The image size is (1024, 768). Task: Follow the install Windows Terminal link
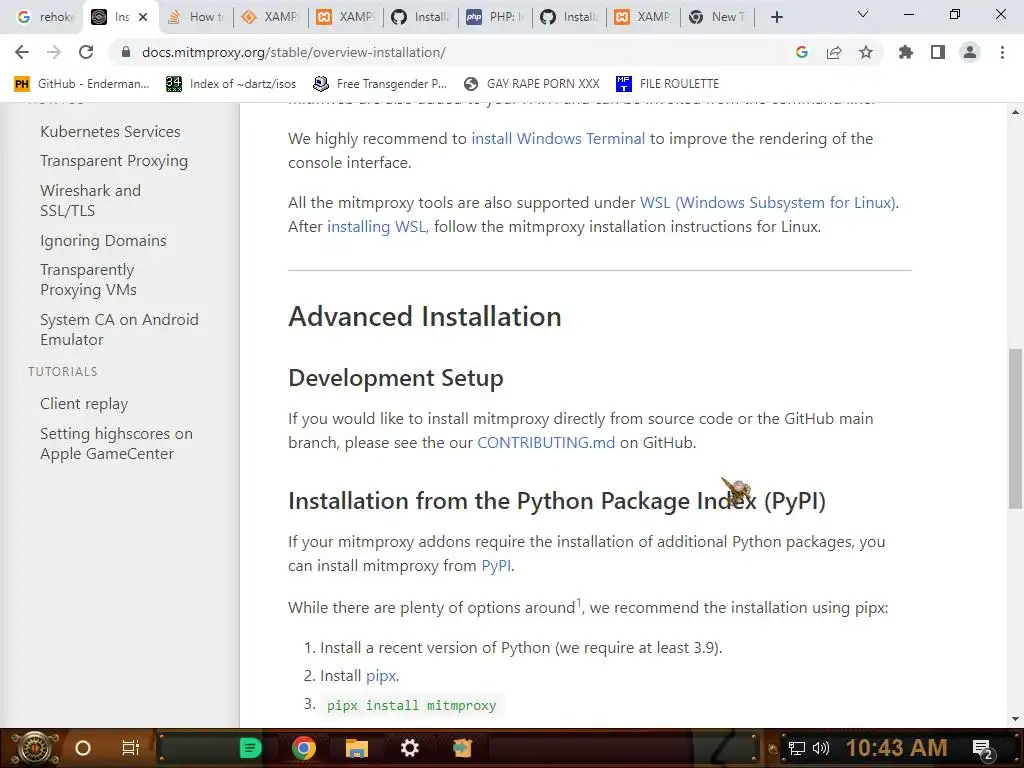pyautogui.click(x=558, y=138)
